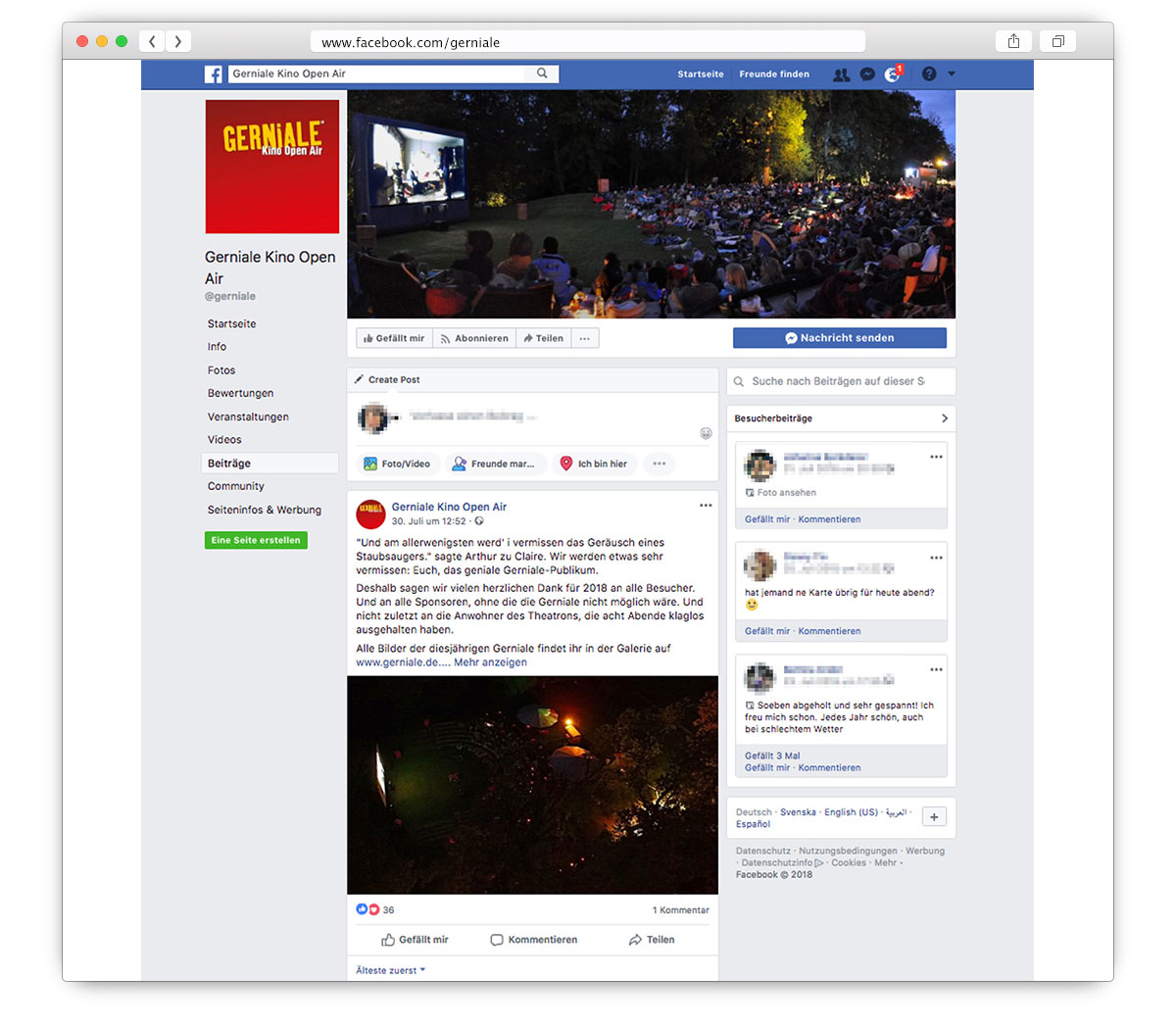Select English (US) language
This screenshot has height=1026, width=1176.
[x=851, y=812]
